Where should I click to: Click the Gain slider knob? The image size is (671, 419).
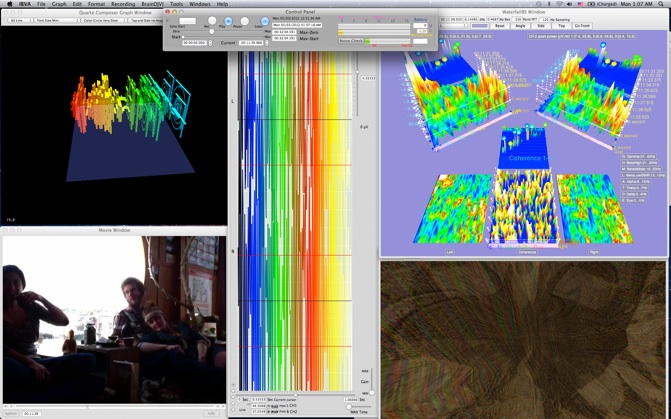pos(371,392)
